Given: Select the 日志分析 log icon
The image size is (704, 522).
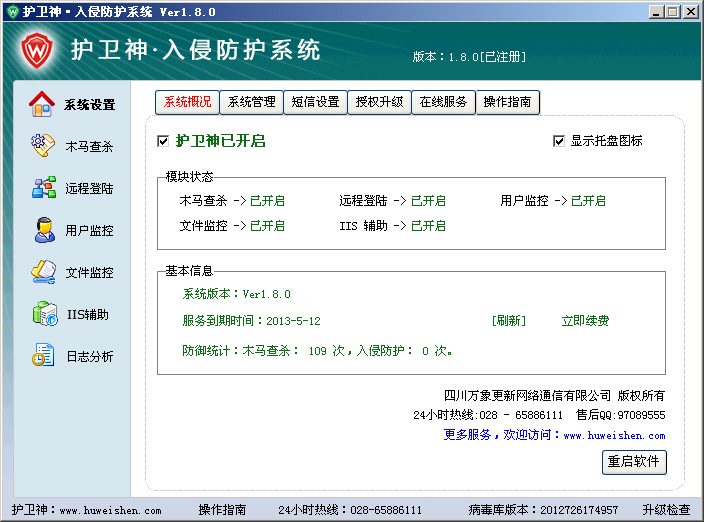Looking at the screenshot, I should (x=42, y=356).
